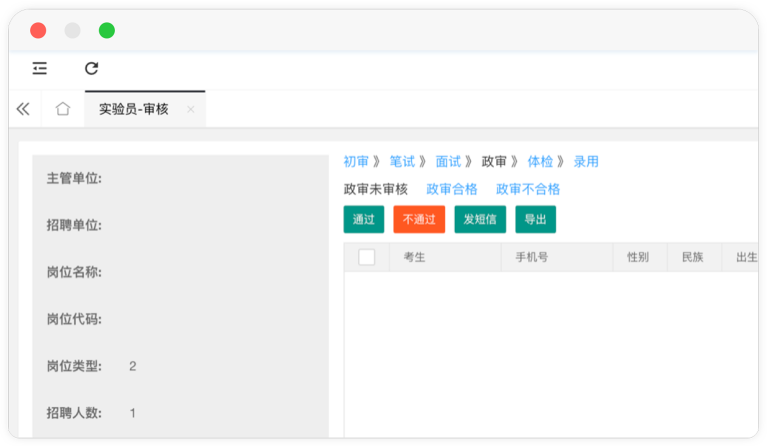Toggle the select-all checkbox in table header
The image size is (767, 447).
[x=366, y=257]
